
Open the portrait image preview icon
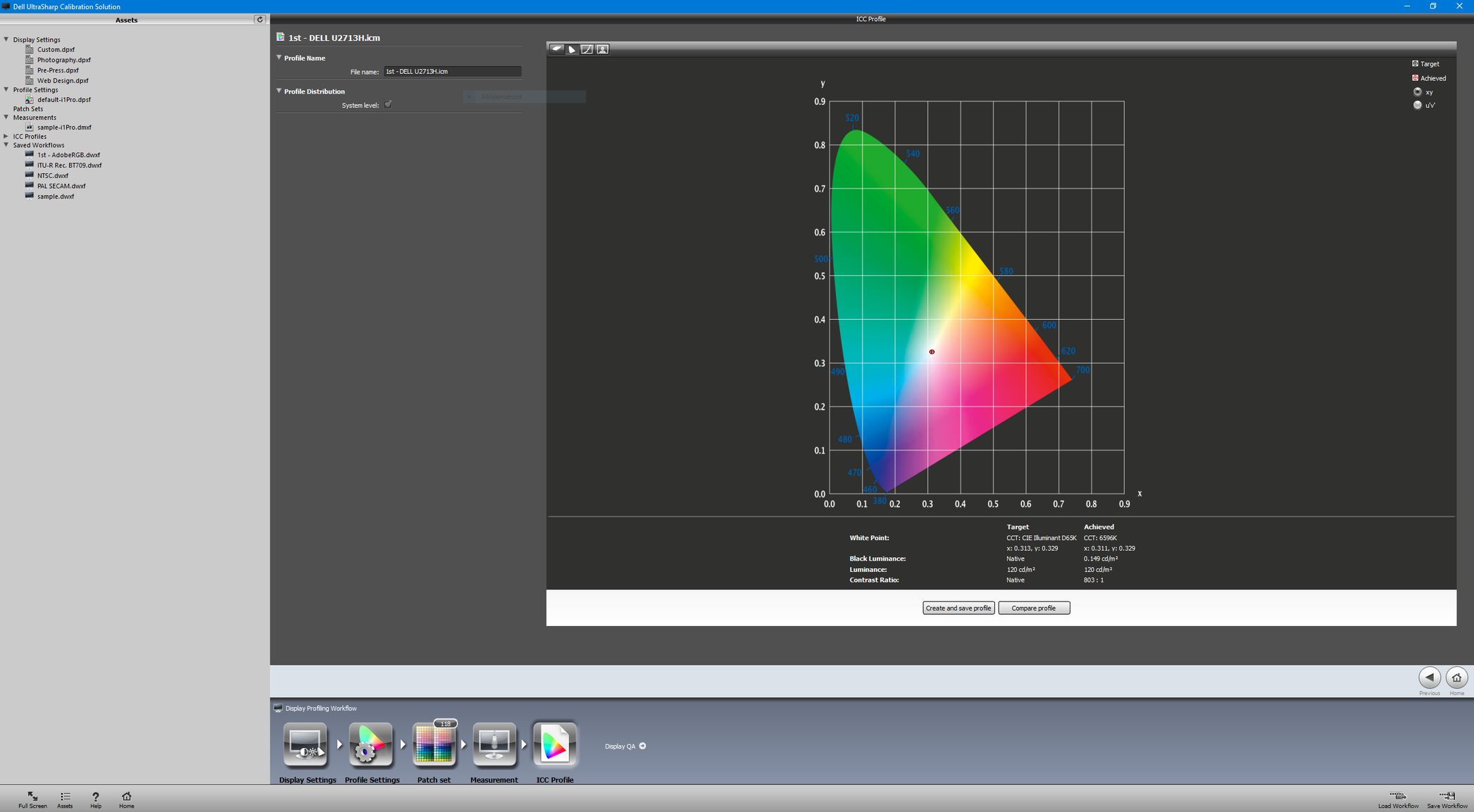(603, 49)
